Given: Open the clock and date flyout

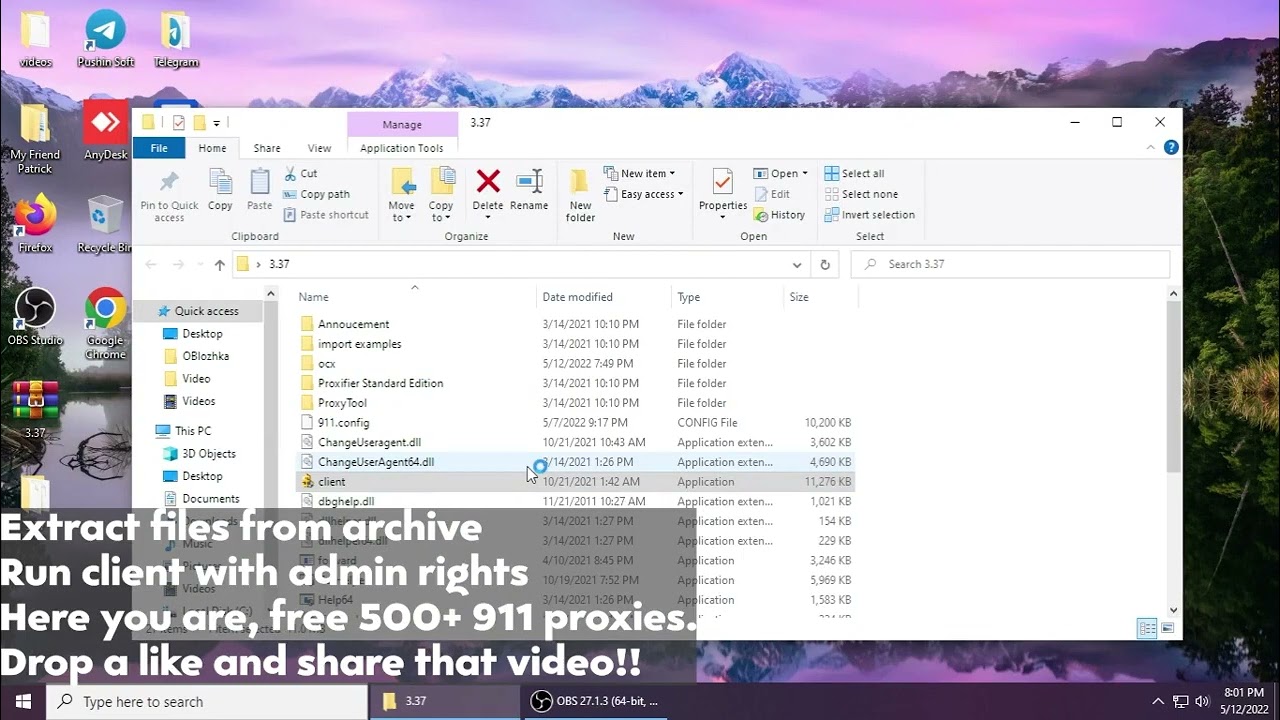Looking at the screenshot, I should click(1244, 702).
